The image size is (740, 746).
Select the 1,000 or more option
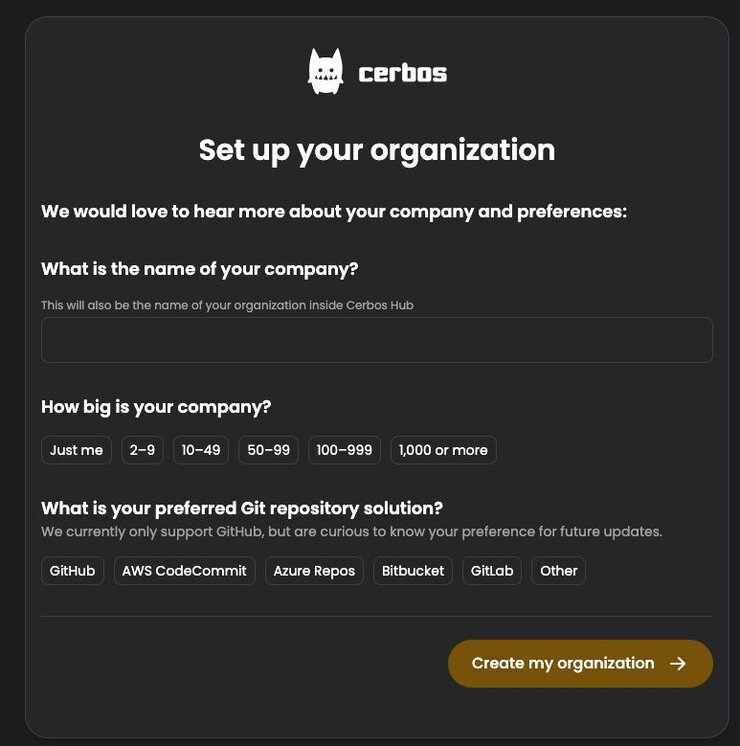[x=443, y=450]
